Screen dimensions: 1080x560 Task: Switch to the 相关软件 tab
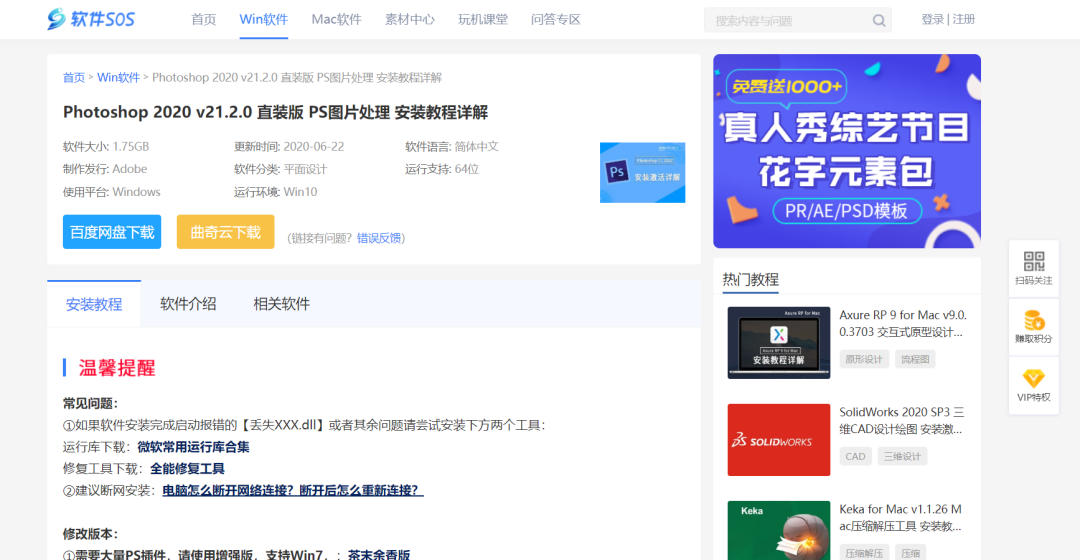(281, 304)
